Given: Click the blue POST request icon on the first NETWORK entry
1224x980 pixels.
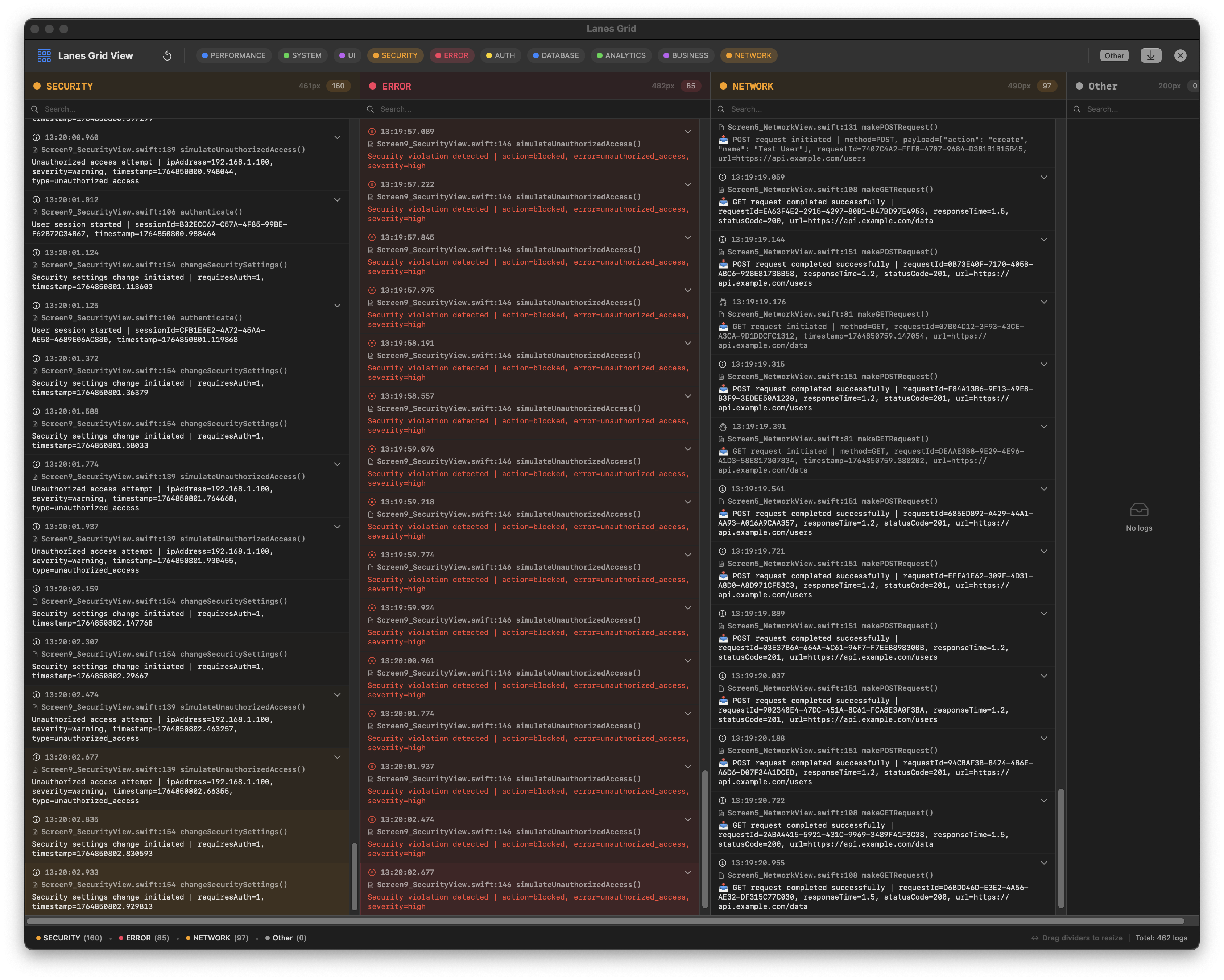Looking at the screenshot, I should point(723,139).
